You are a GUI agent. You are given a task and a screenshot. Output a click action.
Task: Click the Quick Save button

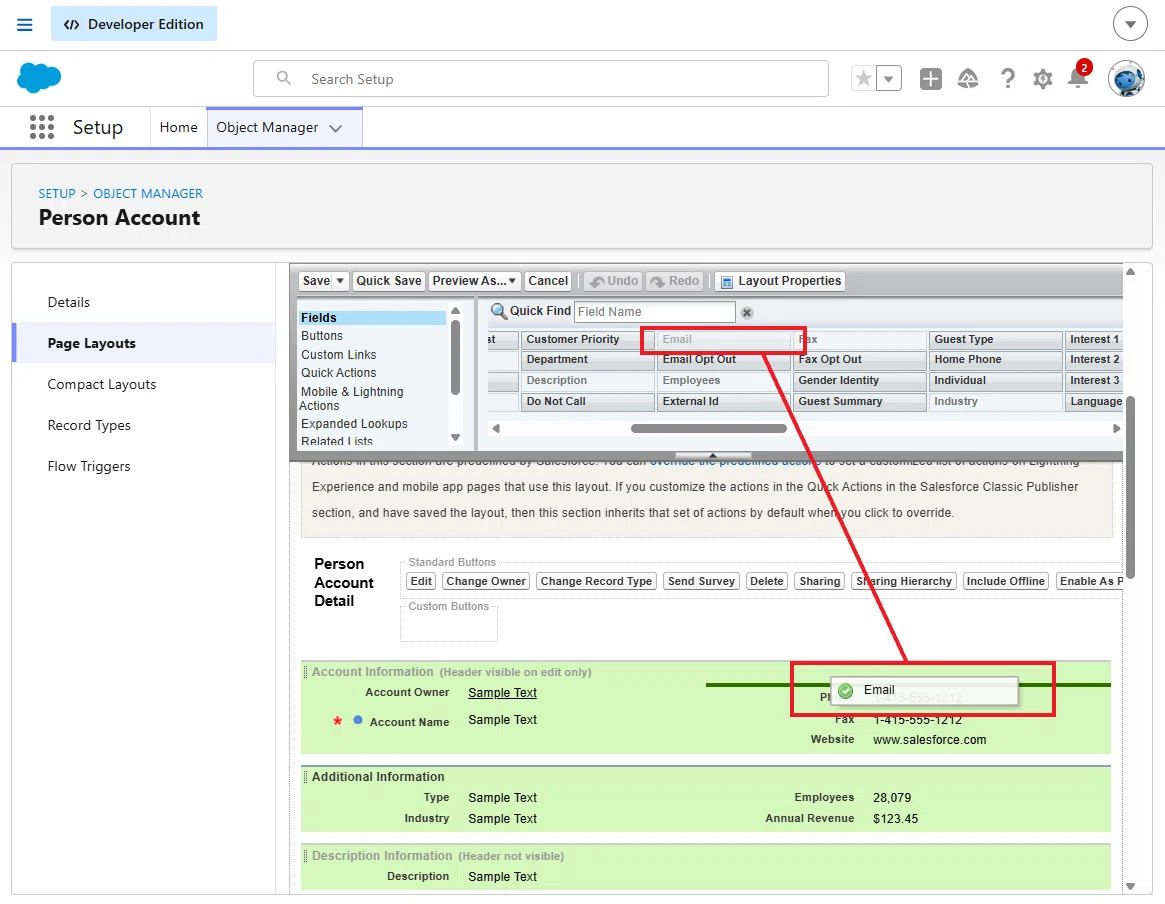tap(389, 281)
